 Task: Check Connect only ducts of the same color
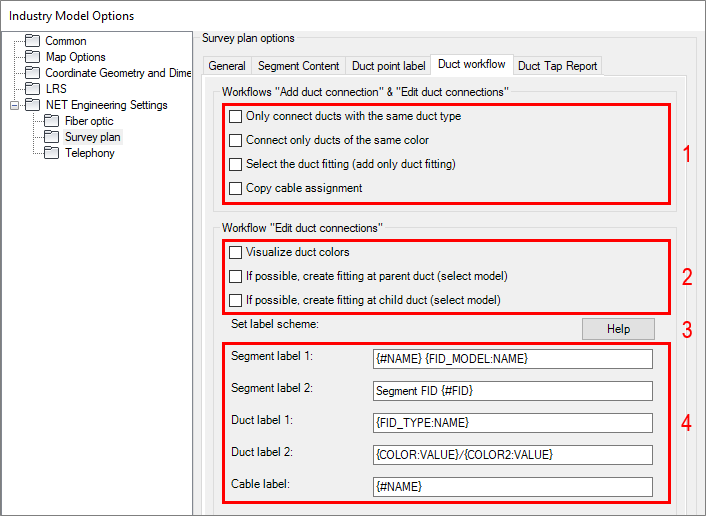[x=235, y=140]
